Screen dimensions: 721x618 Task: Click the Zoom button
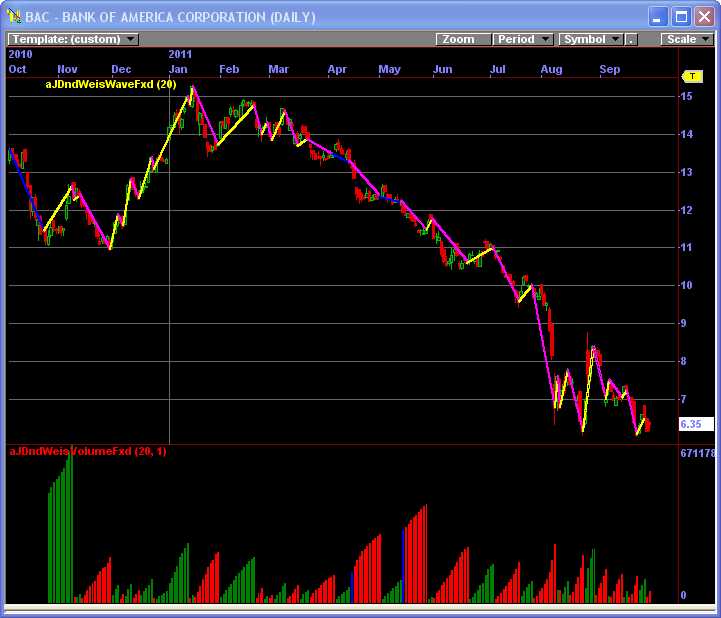tap(464, 40)
